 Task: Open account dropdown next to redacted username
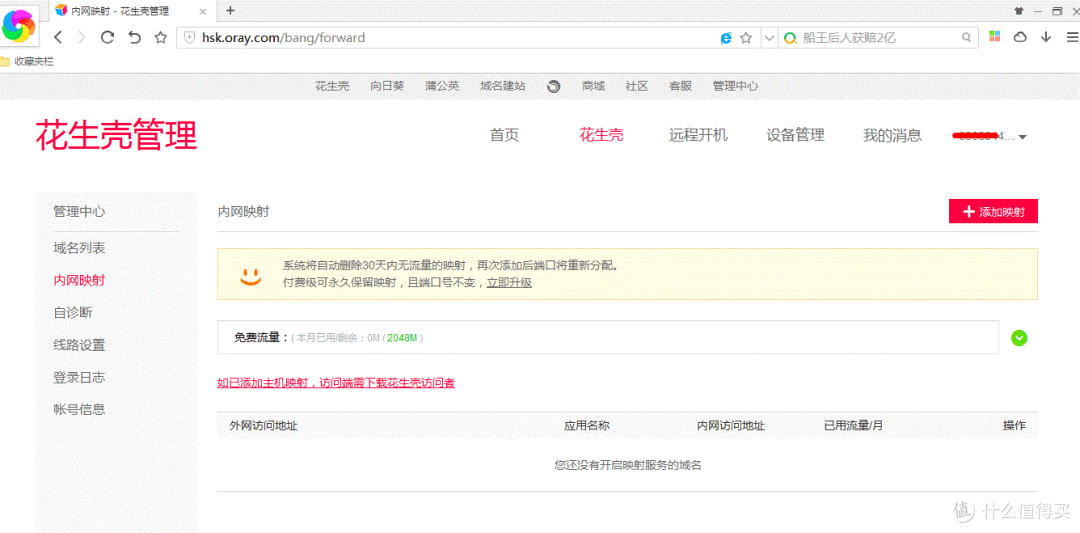[x=1023, y=137]
